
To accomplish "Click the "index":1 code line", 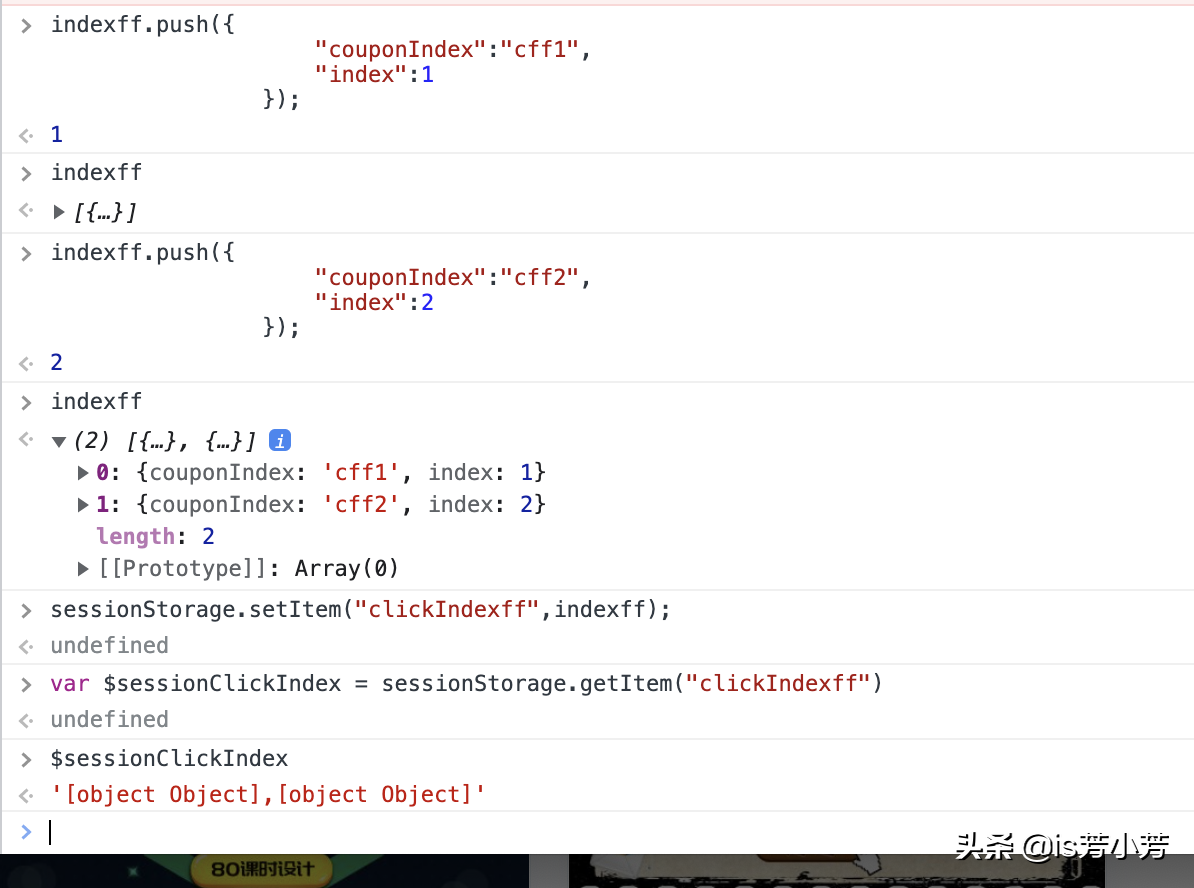I will (374, 75).
